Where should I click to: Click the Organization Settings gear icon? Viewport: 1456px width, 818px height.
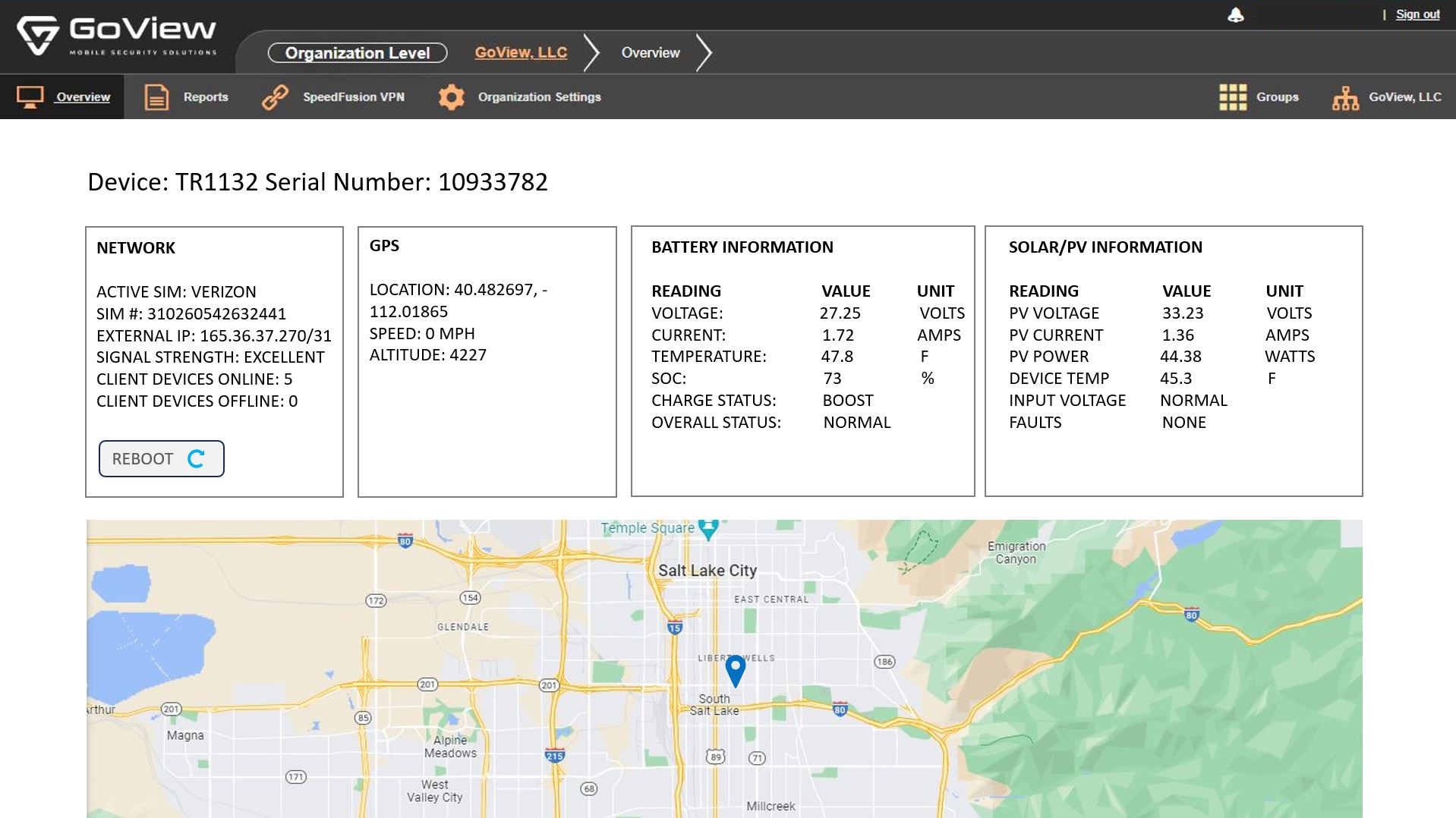coord(452,97)
